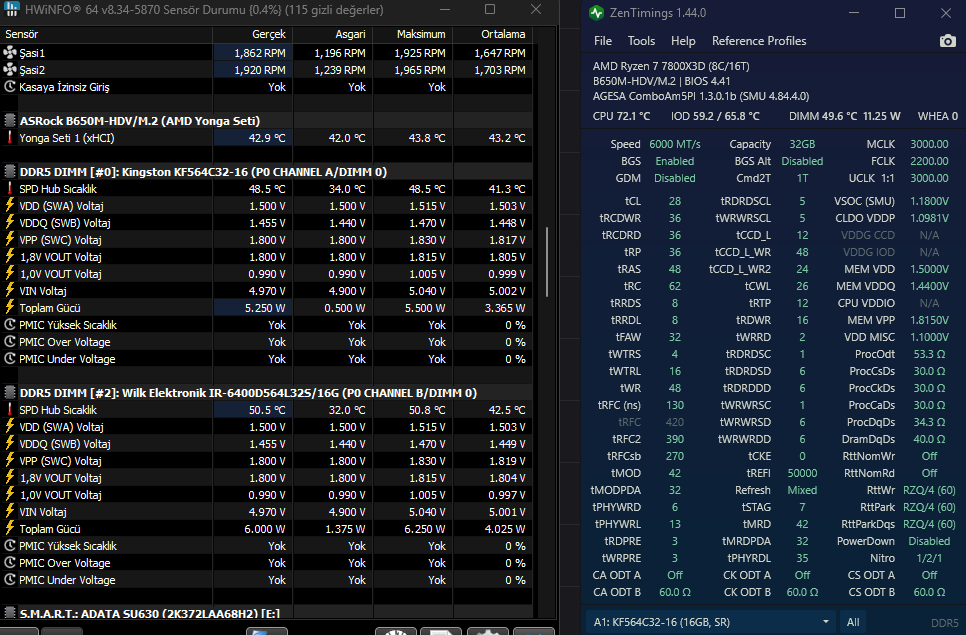Click the thermometer icon beside Yonga Seti 1 (xHCI)
The height and width of the screenshot is (635, 966).
click(x=10, y=138)
